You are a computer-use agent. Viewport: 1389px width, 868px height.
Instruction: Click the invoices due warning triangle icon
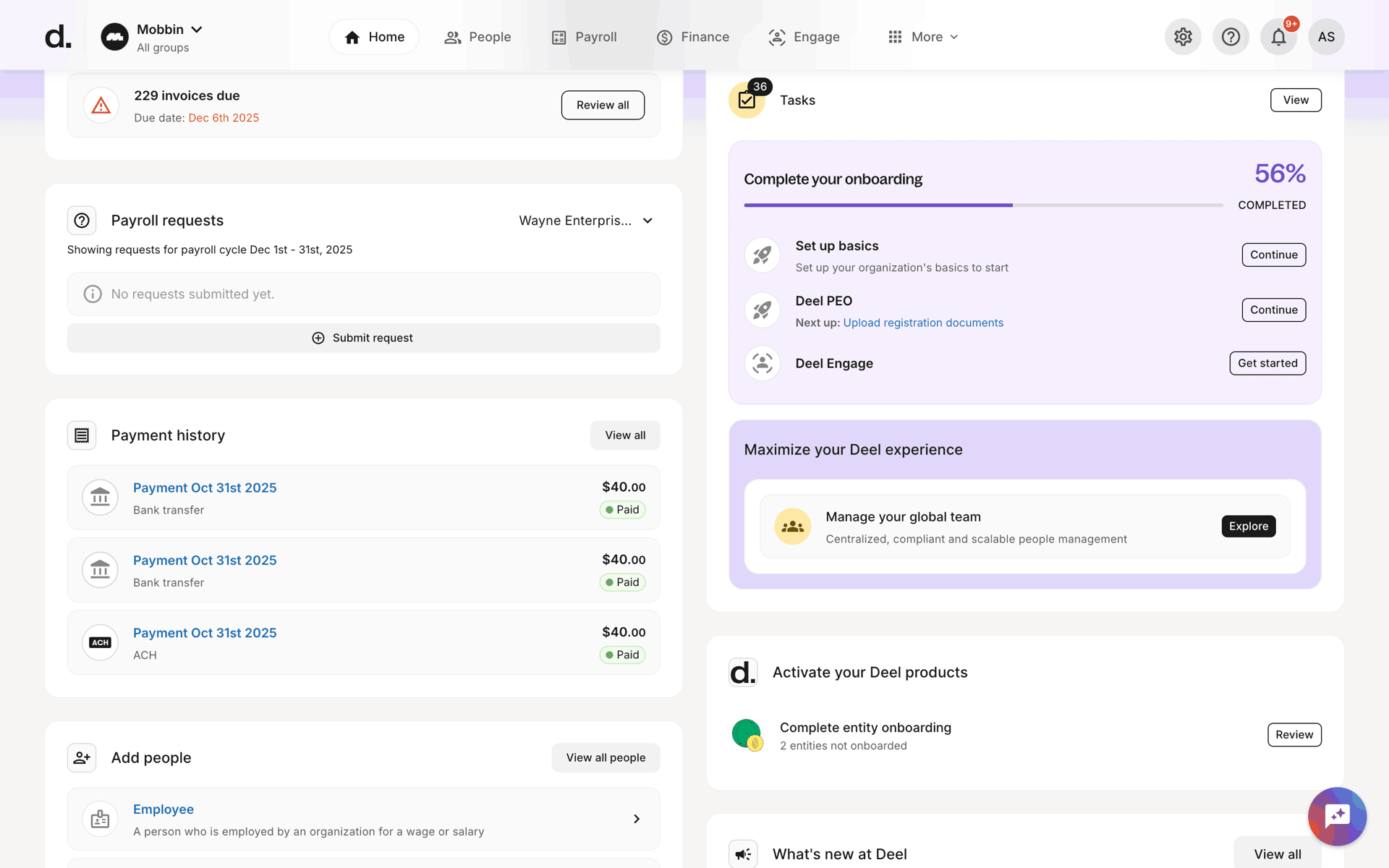(101, 106)
